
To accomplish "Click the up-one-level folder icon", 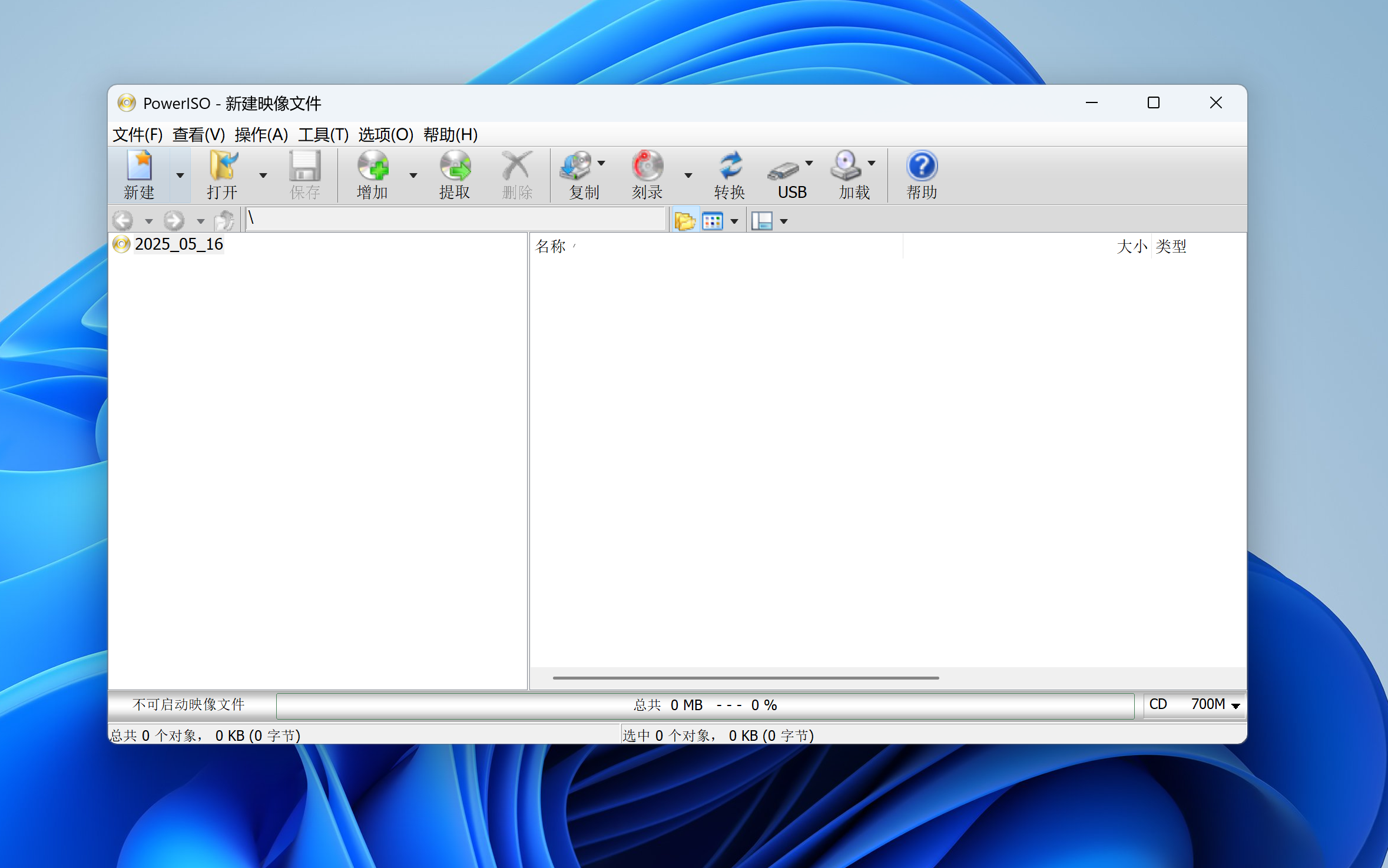I will (224, 220).
